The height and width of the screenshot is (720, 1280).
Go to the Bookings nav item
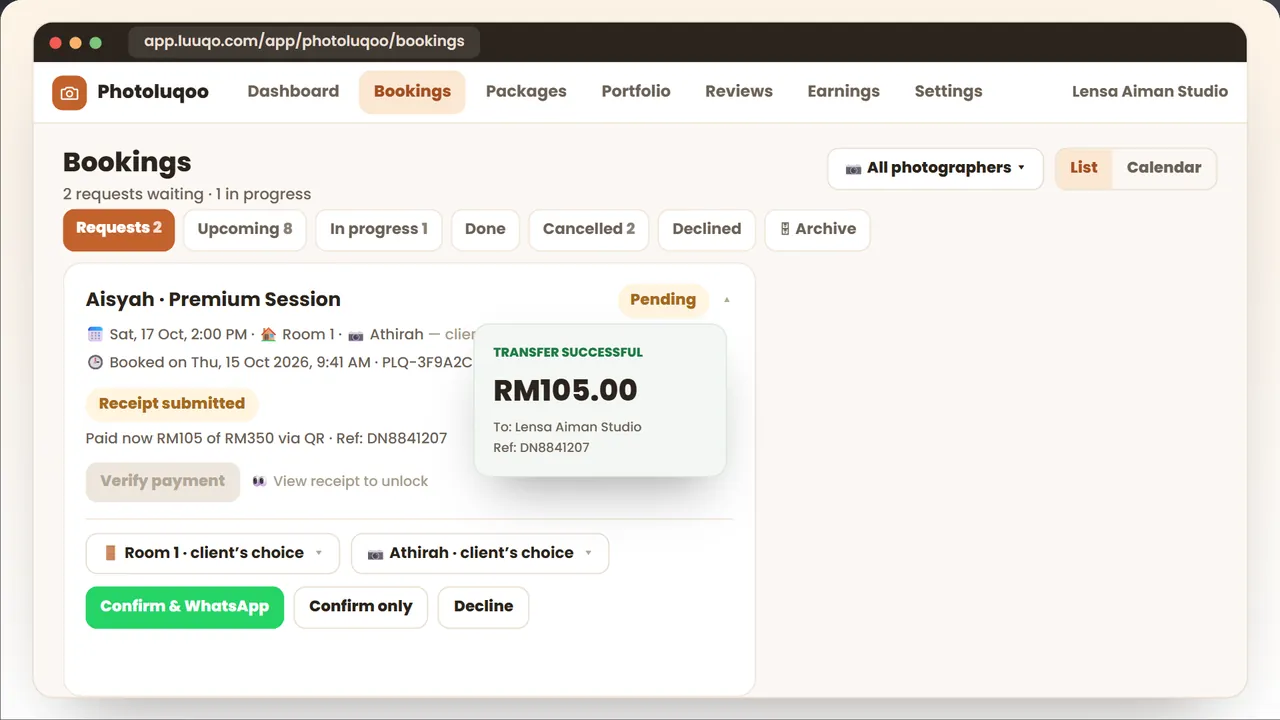point(412,91)
